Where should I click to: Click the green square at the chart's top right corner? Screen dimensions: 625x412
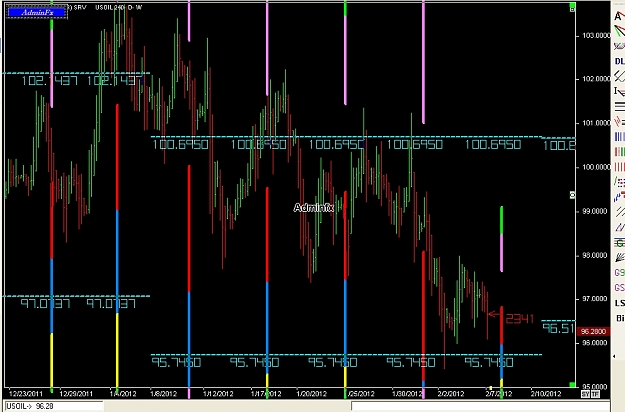coord(572,7)
